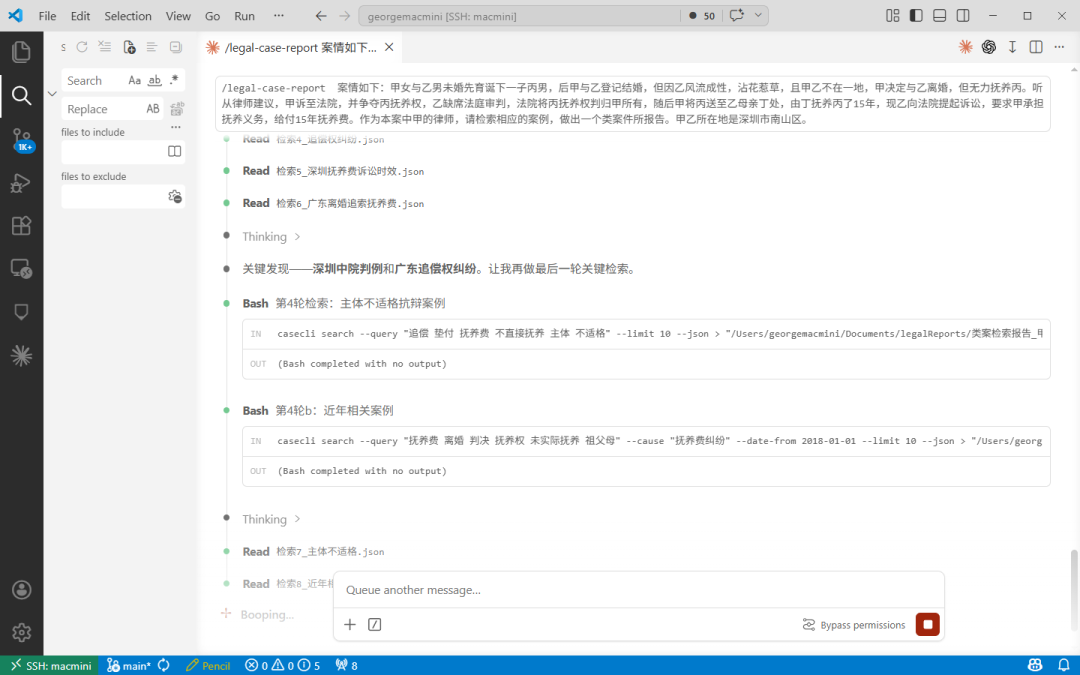Close the /legal-case-report tab

tap(389, 48)
